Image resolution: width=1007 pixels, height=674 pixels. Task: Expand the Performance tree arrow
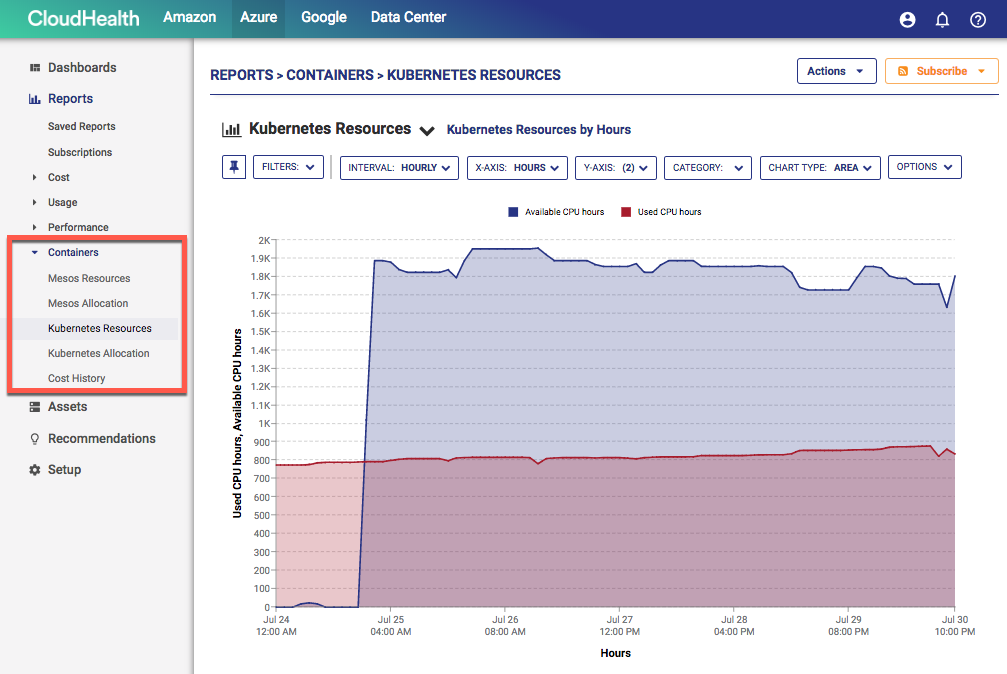tap(35, 227)
